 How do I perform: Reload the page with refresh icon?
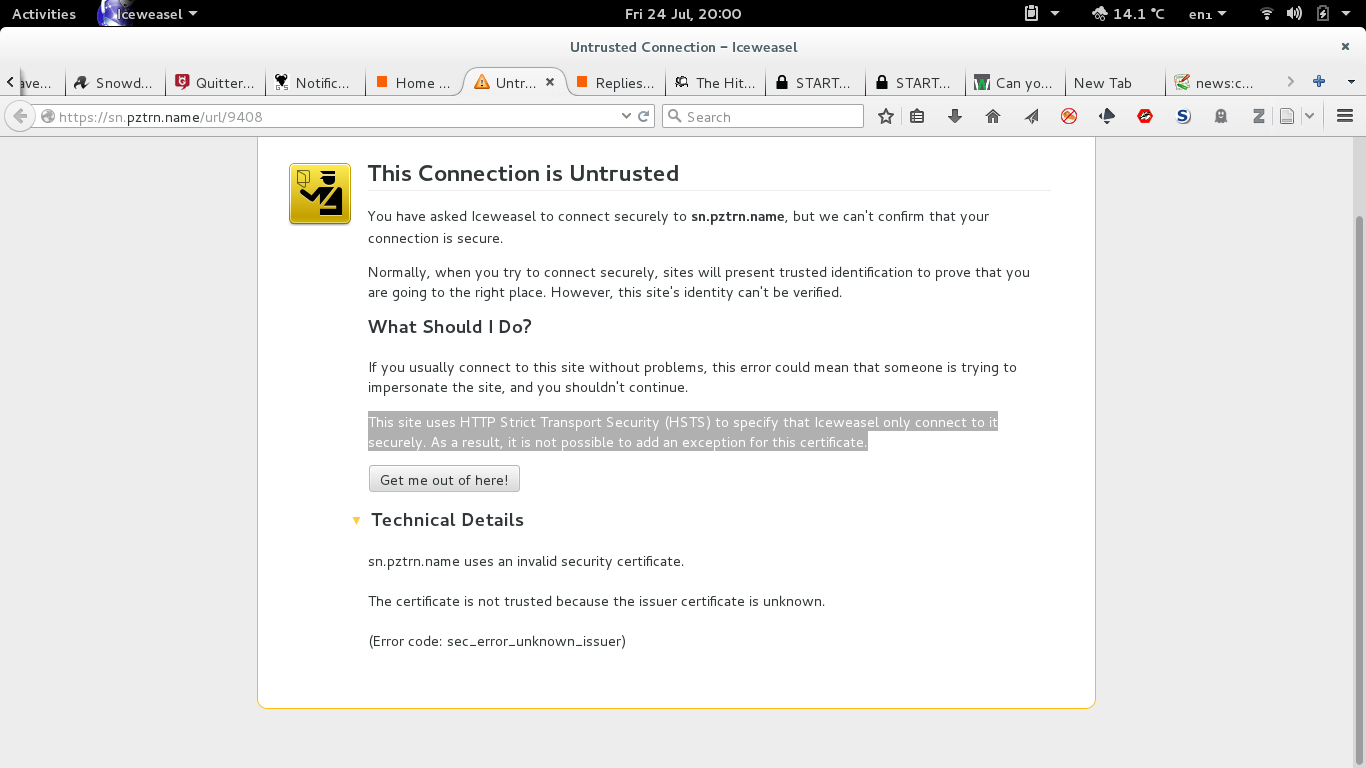tap(644, 117)
